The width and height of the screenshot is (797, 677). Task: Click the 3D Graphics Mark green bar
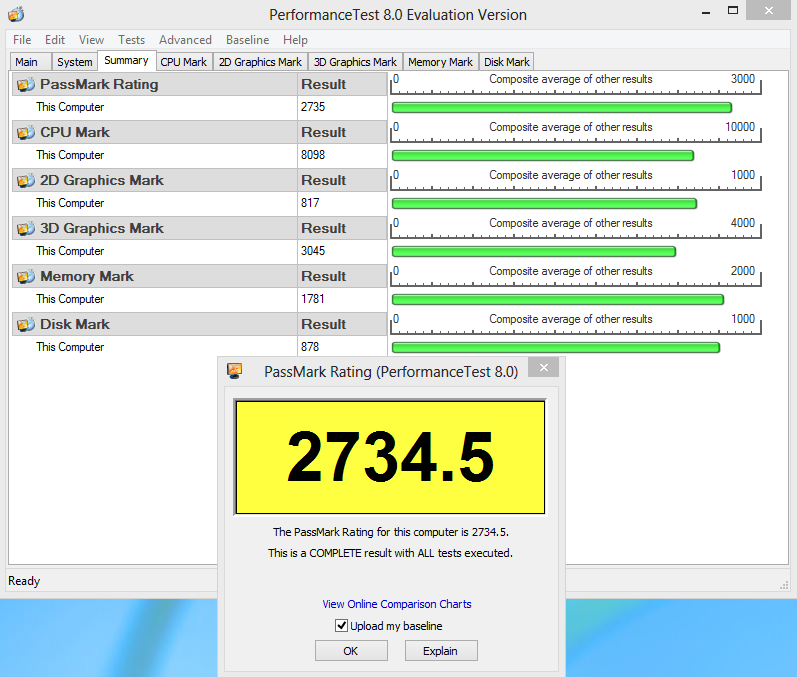point(534,252)
